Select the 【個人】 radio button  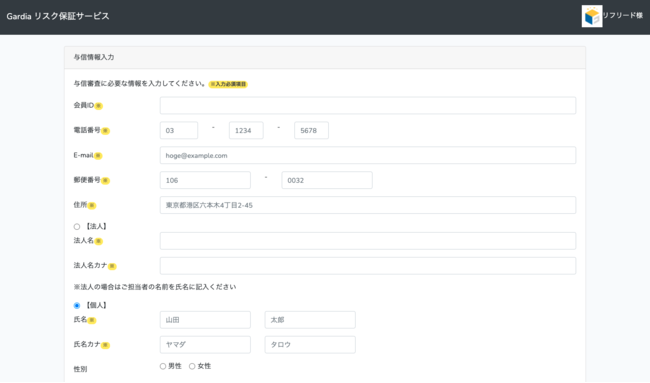point(77,305)
